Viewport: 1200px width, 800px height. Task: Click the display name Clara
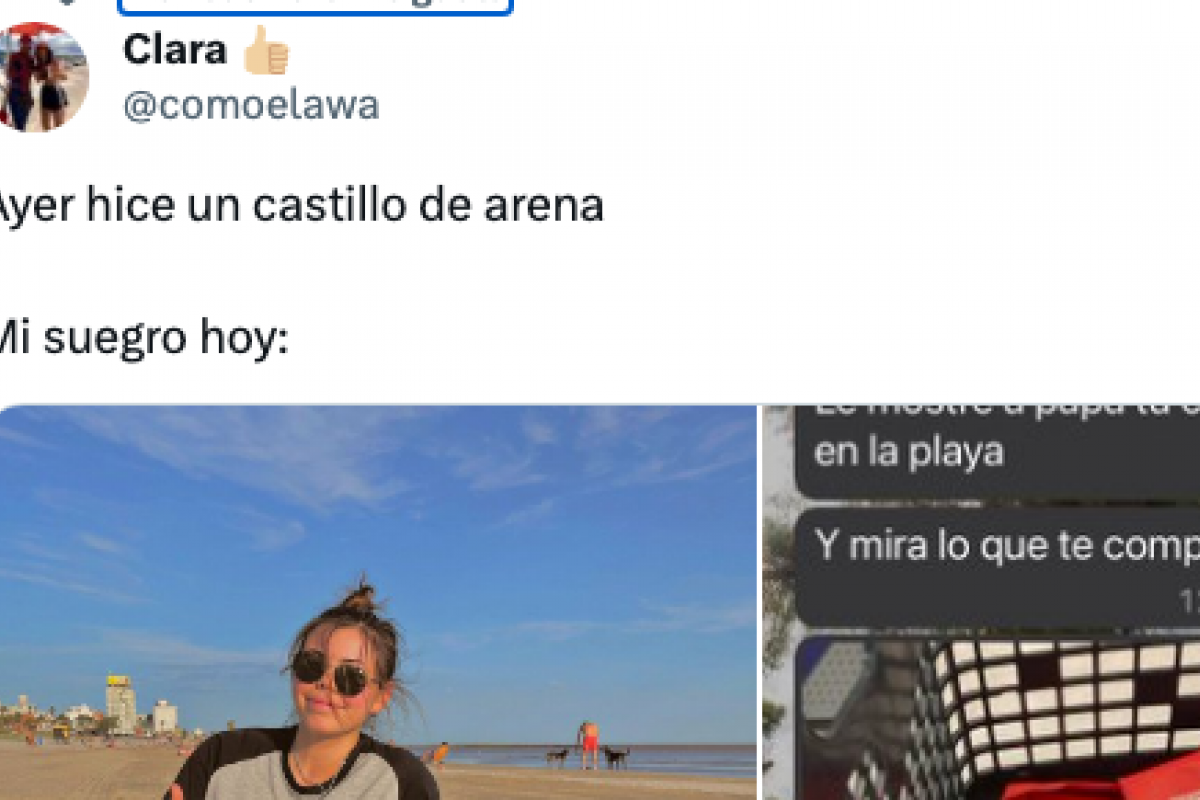coord(175,50)
